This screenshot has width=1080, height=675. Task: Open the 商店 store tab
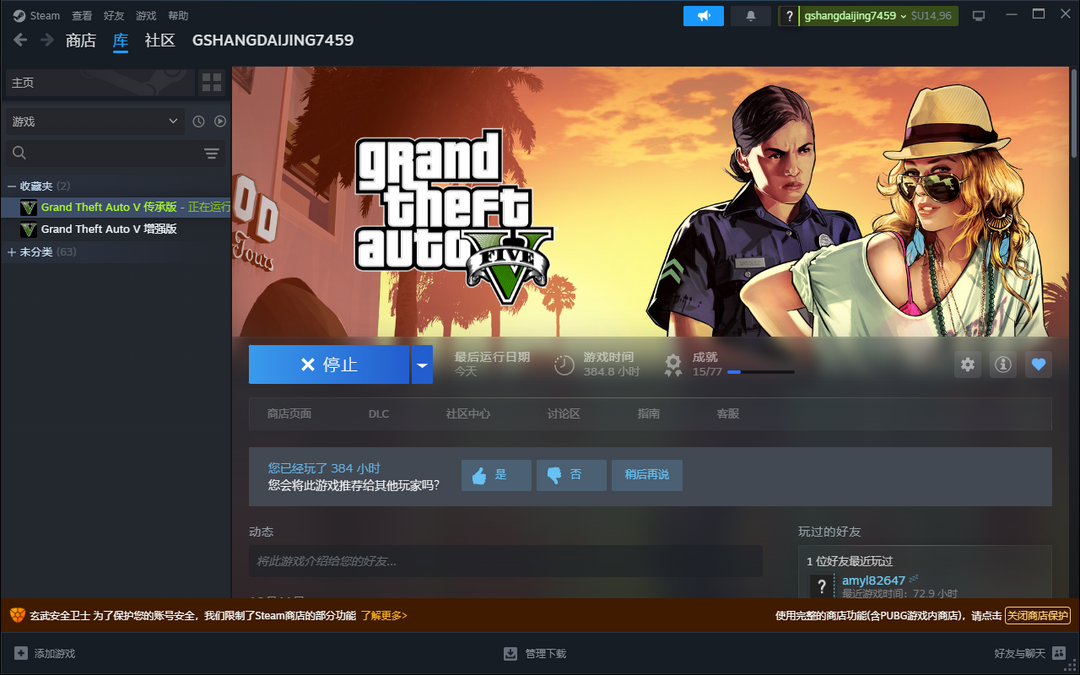tap(80, 40)
